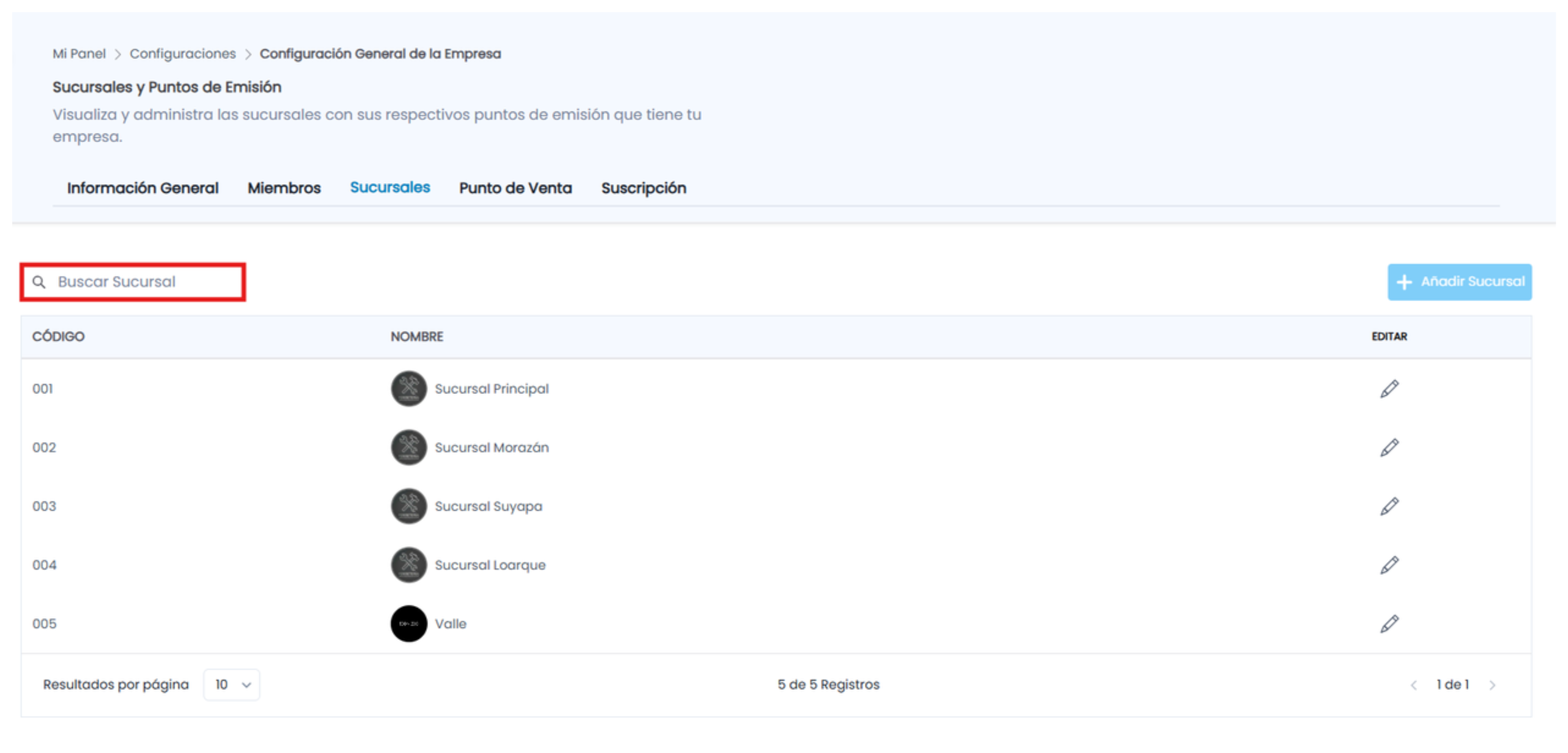
Task: Click Sucursal Morazán name text
Action: (492, 447)
